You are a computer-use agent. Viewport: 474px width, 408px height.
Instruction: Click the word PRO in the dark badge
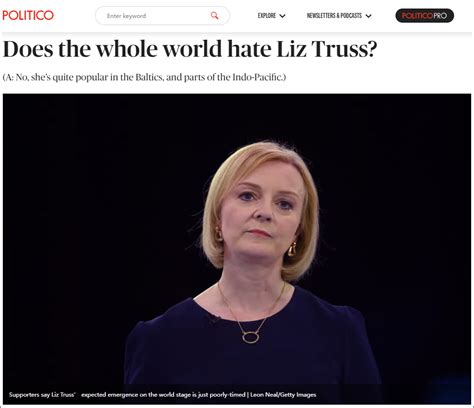pos(440,16)
